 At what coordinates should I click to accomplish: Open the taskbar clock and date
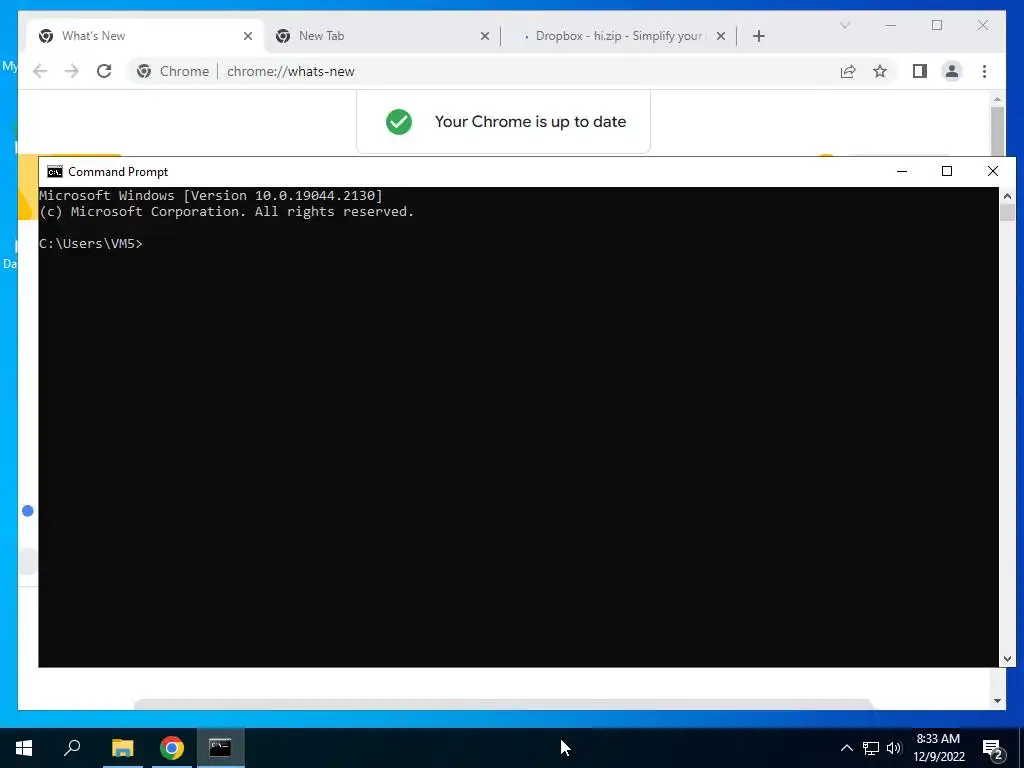pyautogui.click(x=938, y=748)
